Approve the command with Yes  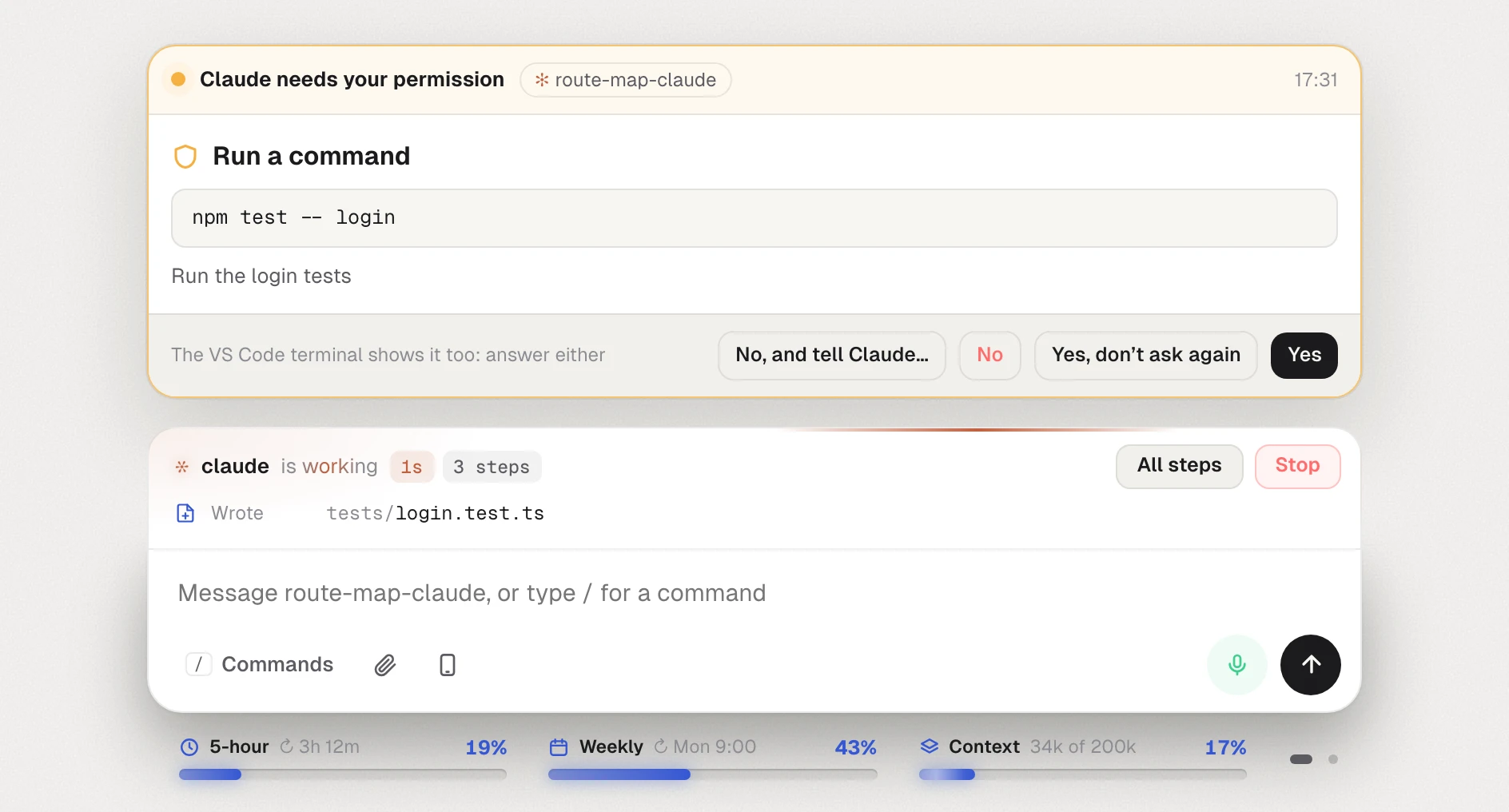pyautogui.click(x=1304, y=355)
